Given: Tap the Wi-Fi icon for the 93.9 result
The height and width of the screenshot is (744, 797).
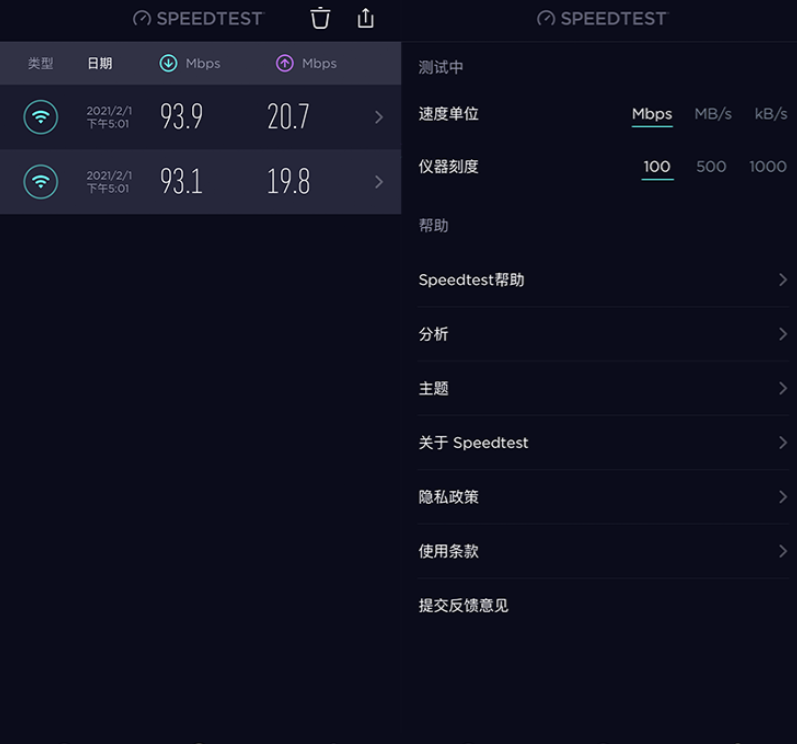Looking at the screenshot, I should click(x=41, y=117).
